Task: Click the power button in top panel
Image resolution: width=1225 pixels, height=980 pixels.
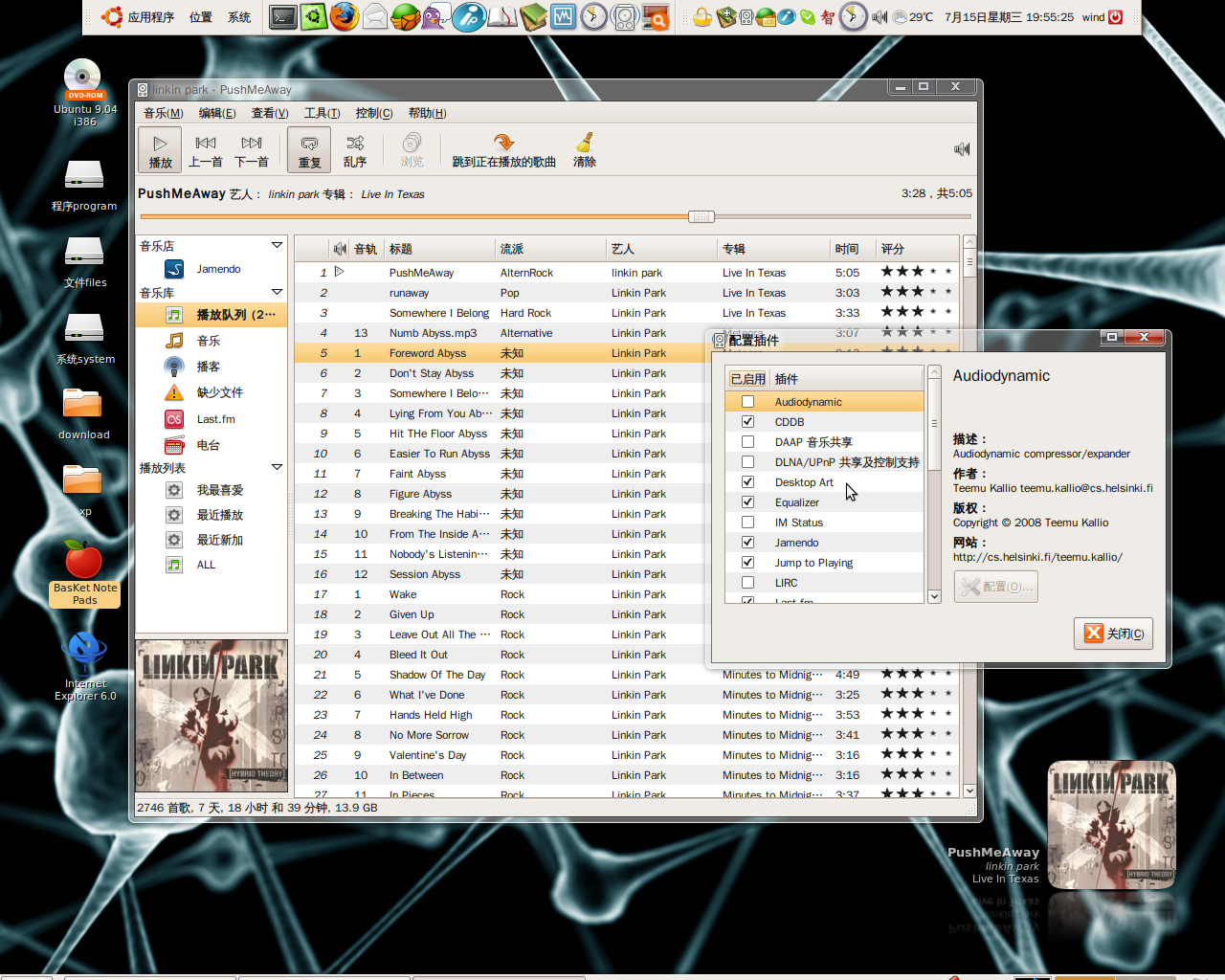Action: 1116,17
